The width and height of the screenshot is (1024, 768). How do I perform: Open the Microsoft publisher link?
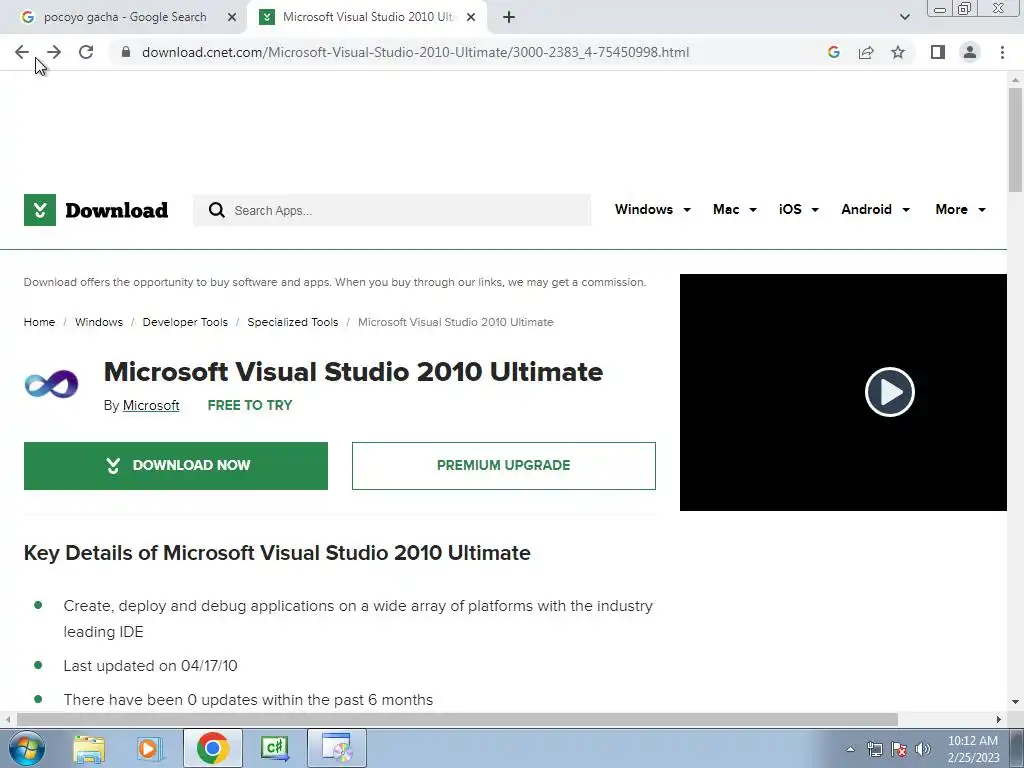point(151,406)
